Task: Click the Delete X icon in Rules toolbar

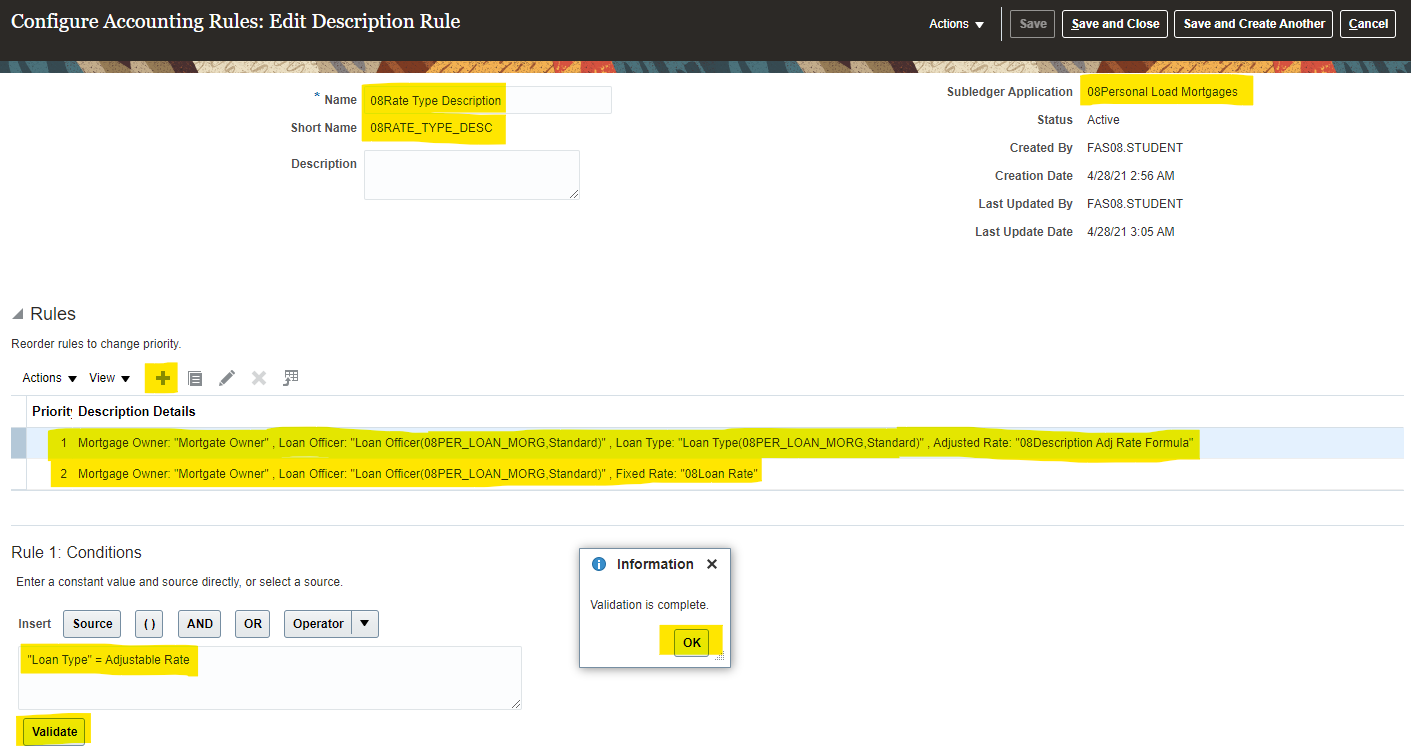Action: 259,378
